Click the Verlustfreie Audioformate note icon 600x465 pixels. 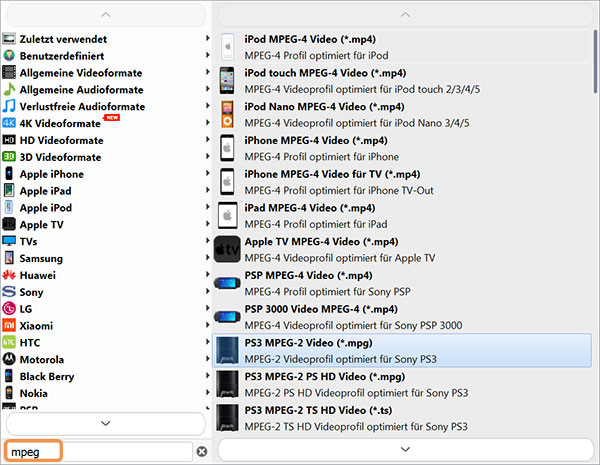(9, 106)
